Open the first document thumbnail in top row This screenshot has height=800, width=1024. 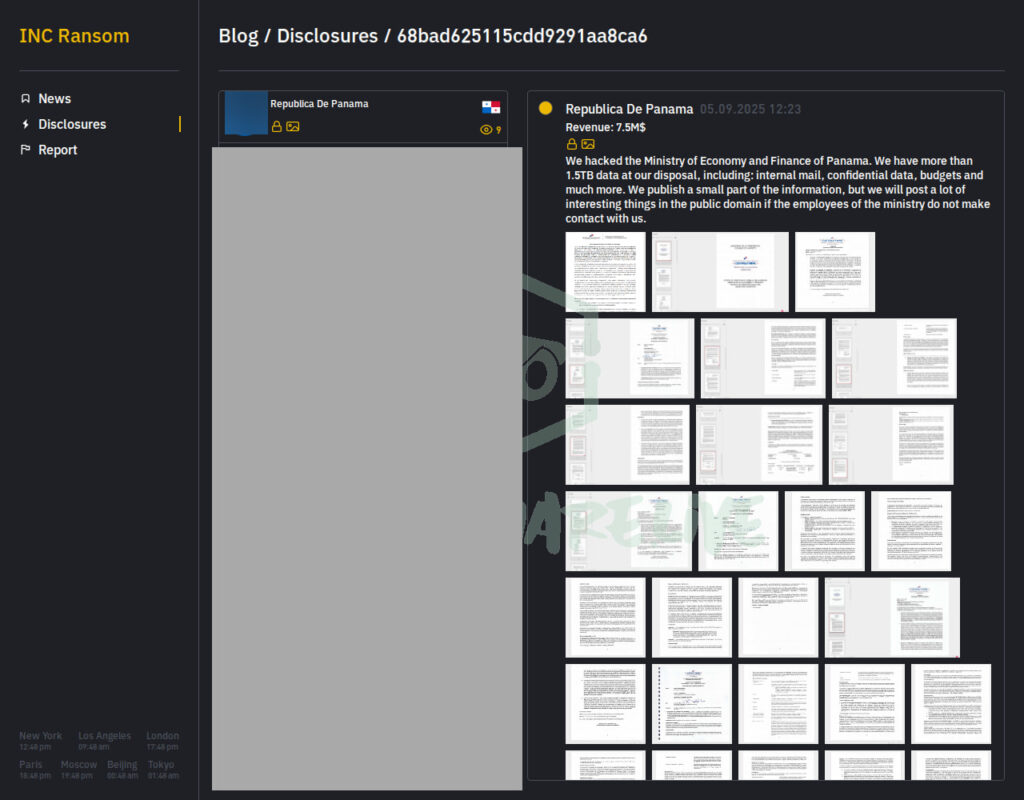coord(605,272)
